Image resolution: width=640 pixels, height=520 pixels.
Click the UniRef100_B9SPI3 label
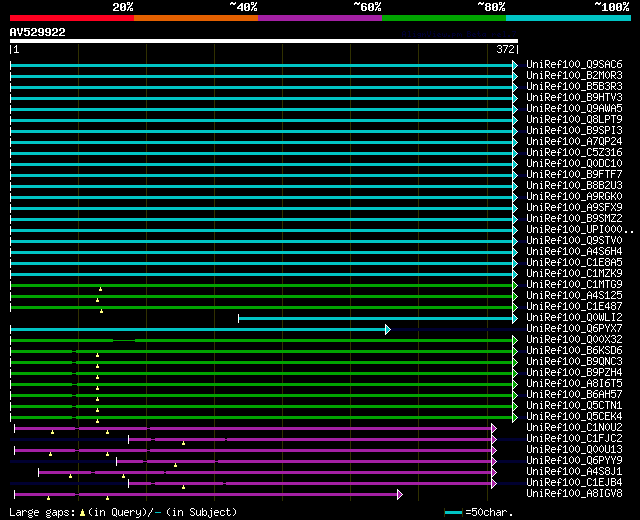point(574,131)
